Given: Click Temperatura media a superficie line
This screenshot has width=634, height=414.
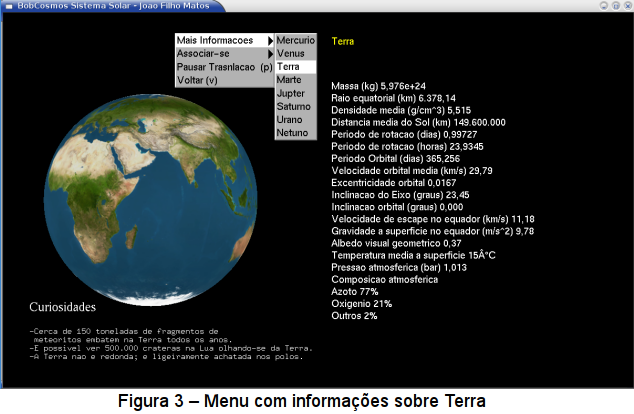Looking at the screenshot, I should [x=413, y=256].
